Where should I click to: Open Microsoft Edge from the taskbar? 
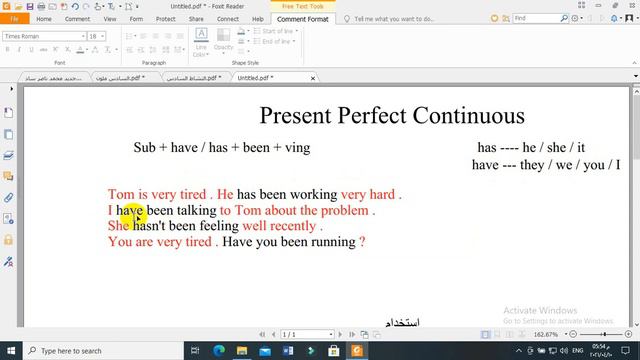click(x=219, y=351)
